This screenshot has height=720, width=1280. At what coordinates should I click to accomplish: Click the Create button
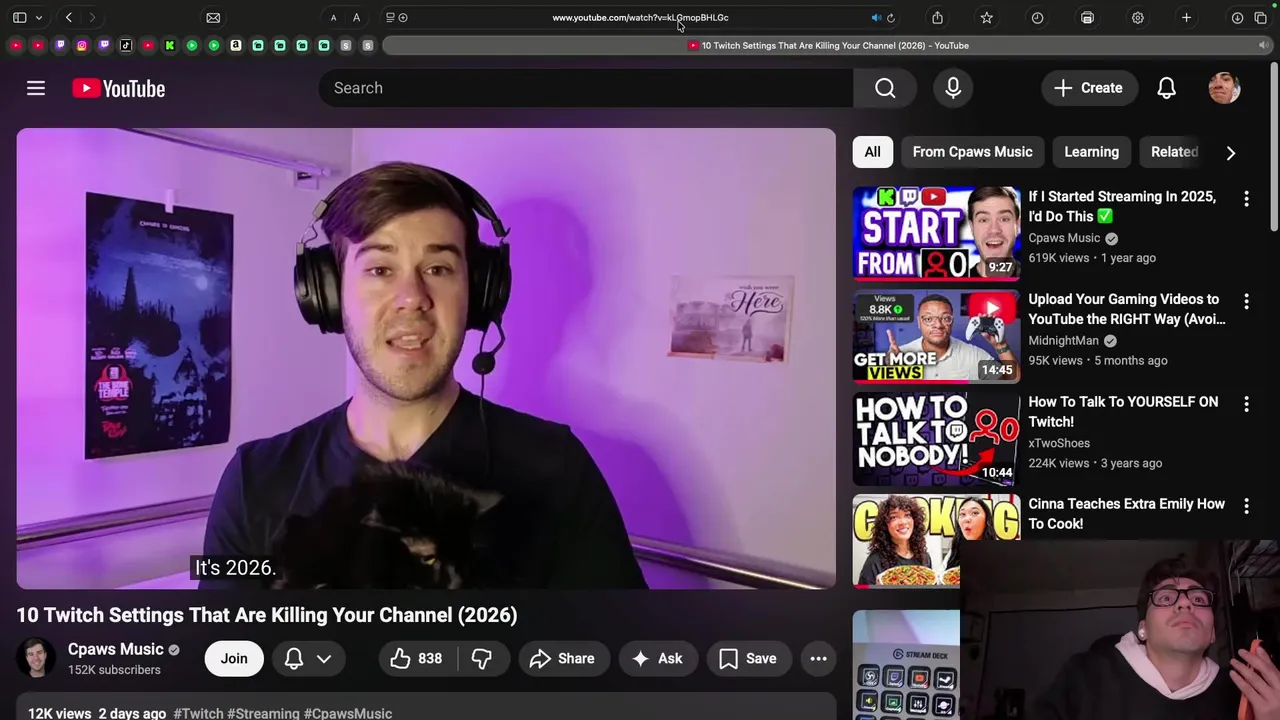[1089, 88]
